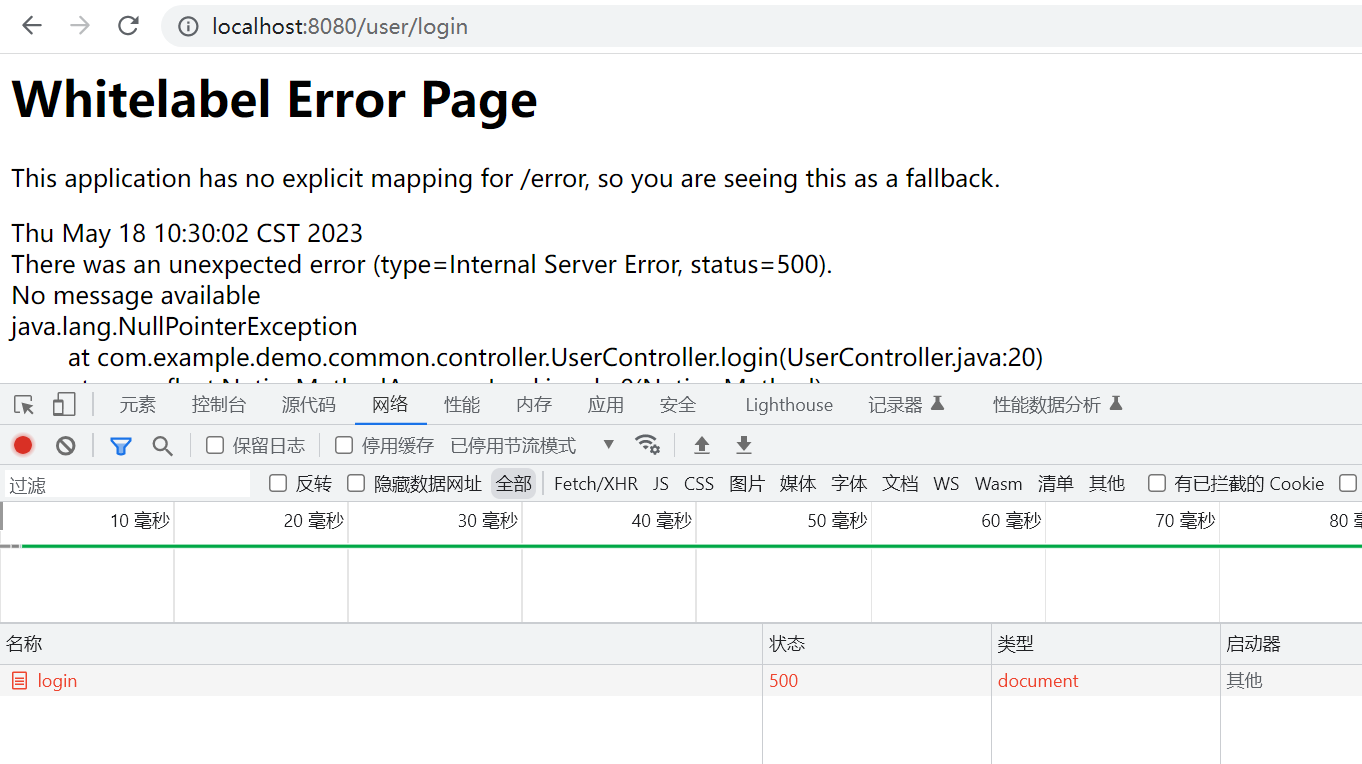
Task: Filter requests by 其他 type
Action: pos(1107,484)
